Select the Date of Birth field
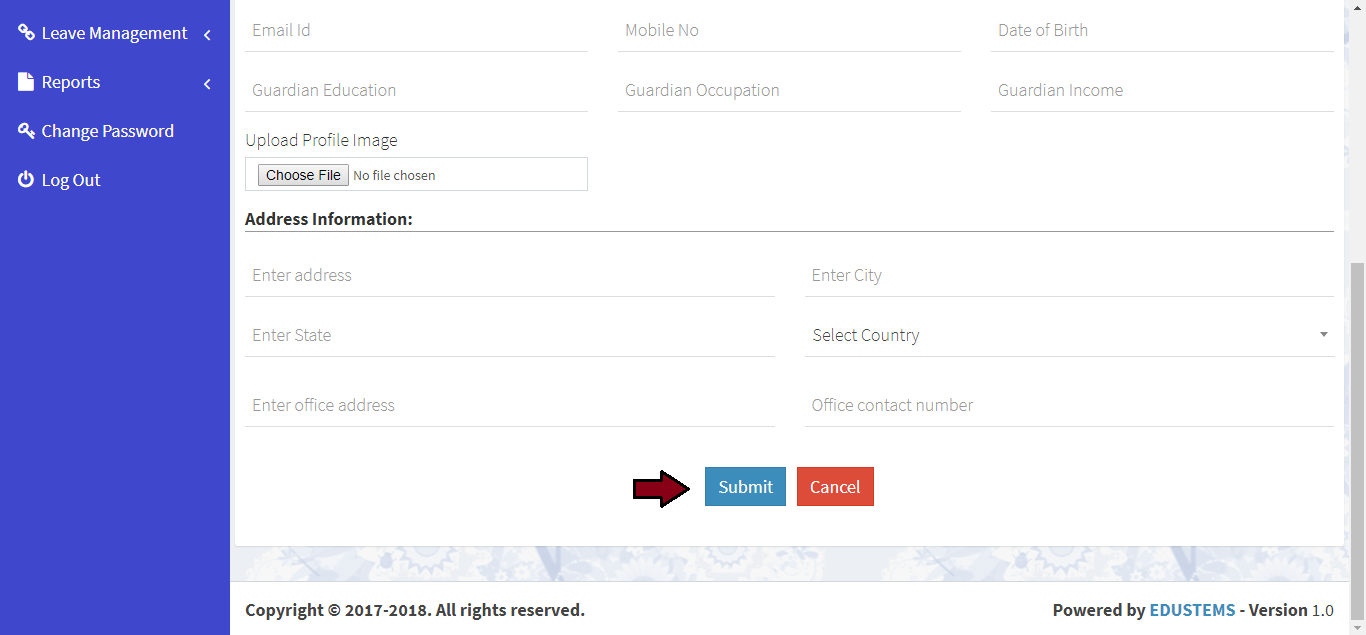Image resolution: width=1366 pixels, height=635 pixels. (x=1162, y=31)
